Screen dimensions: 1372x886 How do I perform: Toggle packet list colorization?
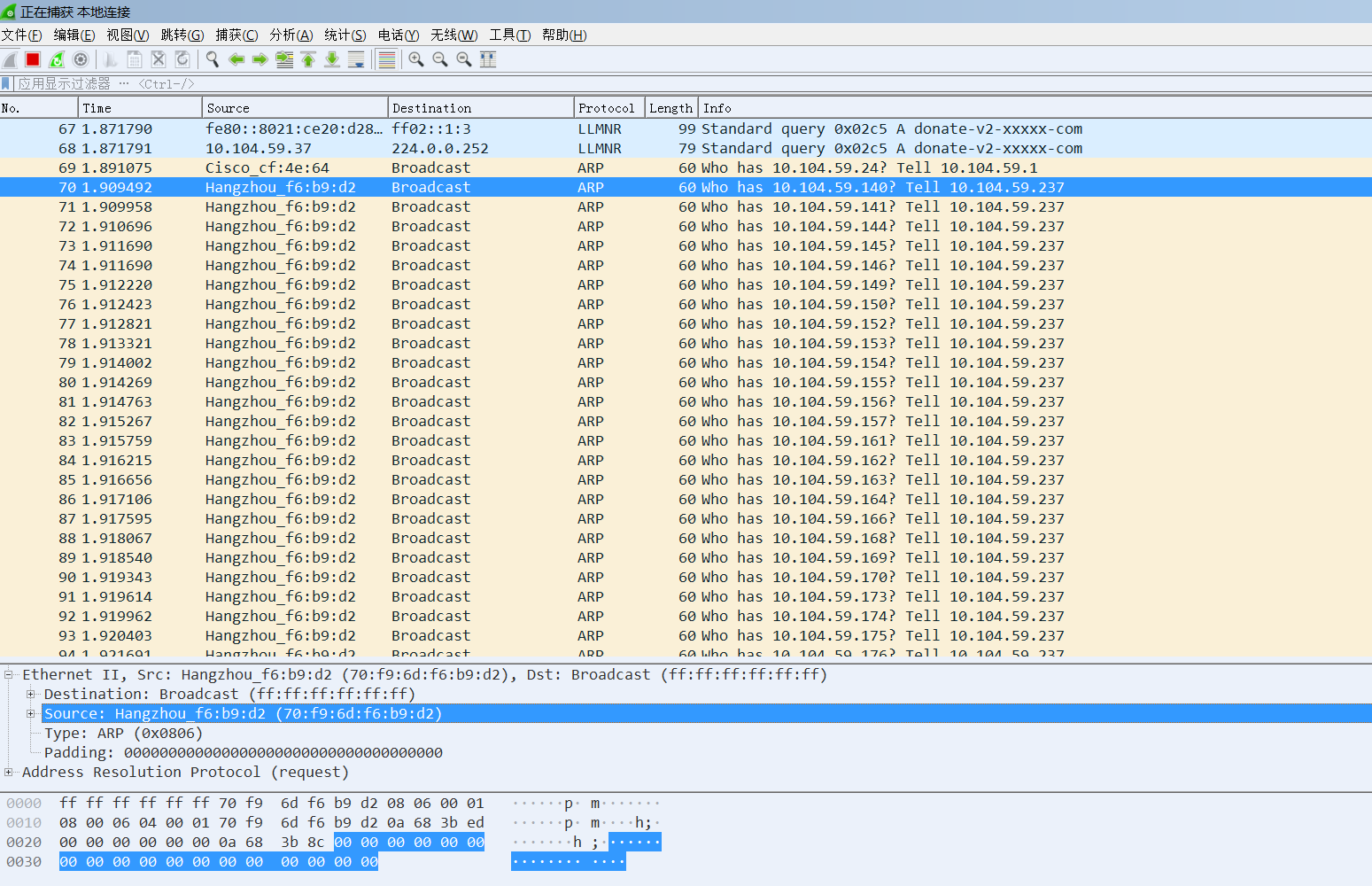click(x=387, y=59)
